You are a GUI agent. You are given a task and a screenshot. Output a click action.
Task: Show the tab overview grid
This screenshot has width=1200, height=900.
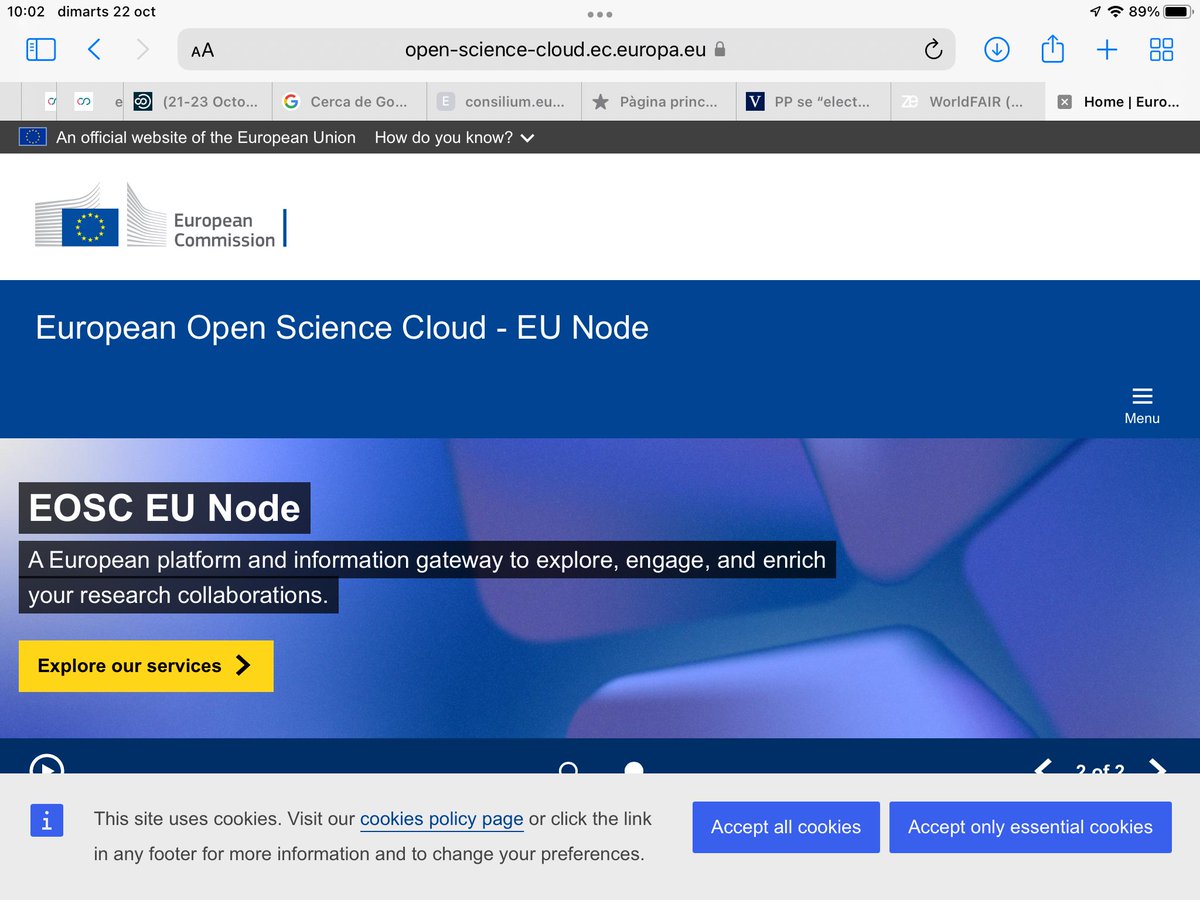click(x=1161, y=49)
